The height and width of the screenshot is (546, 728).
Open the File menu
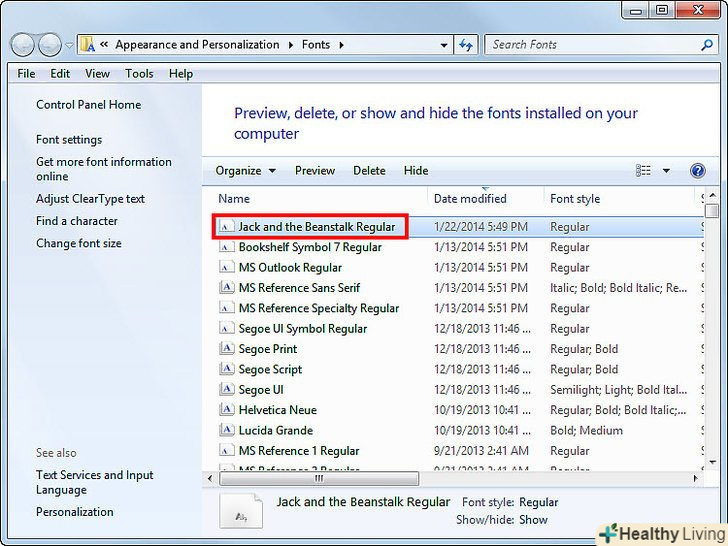point(26,74)
